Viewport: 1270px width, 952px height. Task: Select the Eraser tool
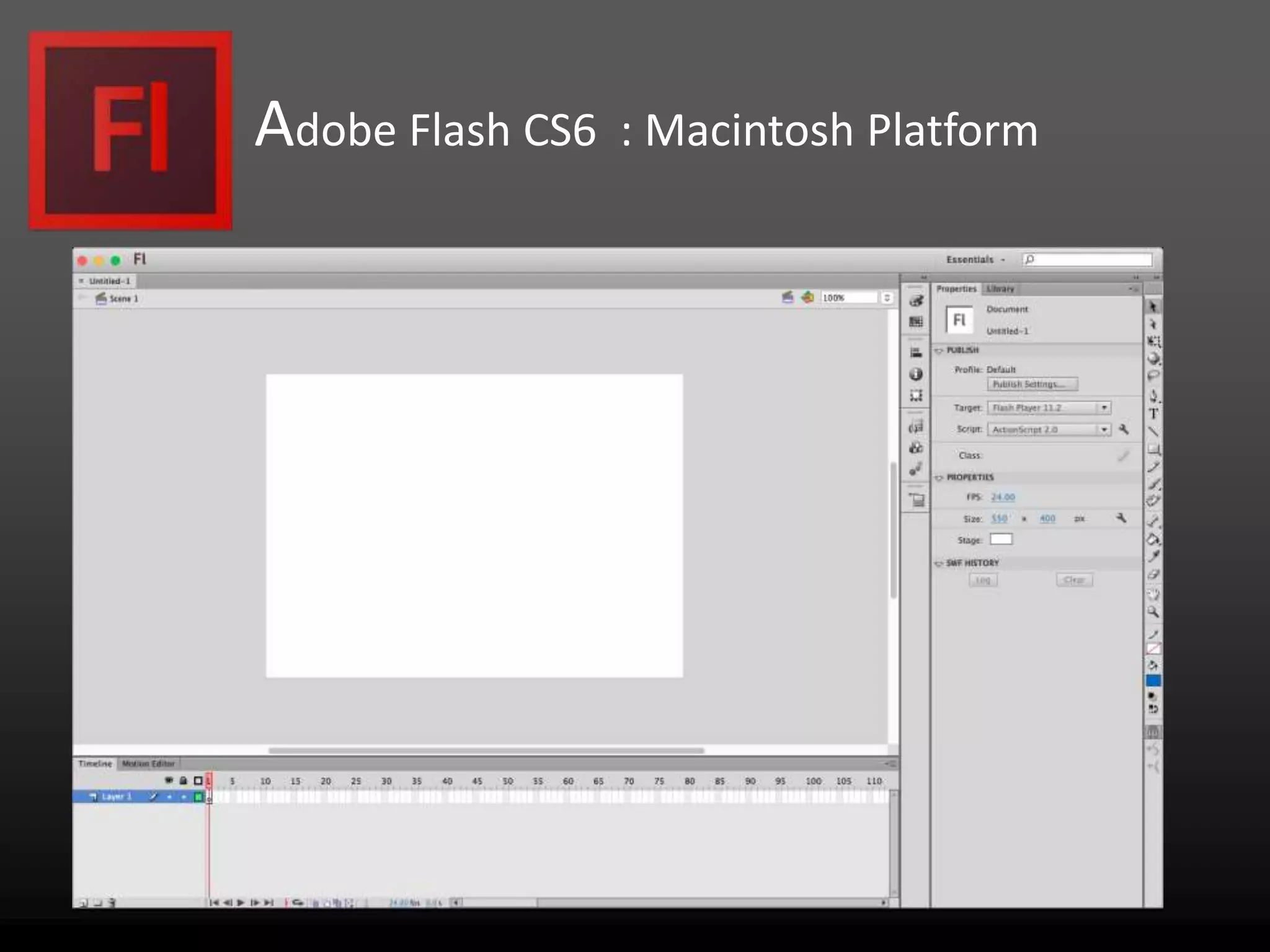pyautogui.click(x=1153, y=575)
